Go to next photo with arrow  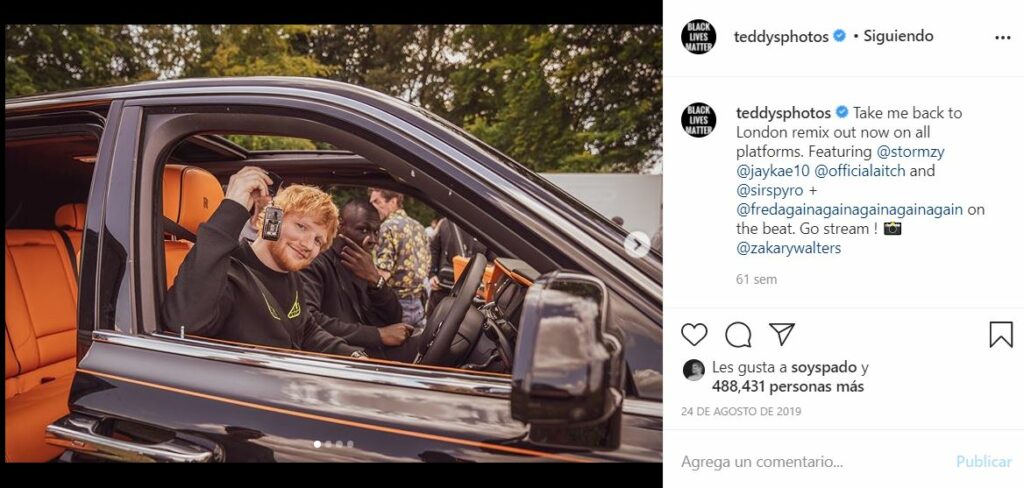coord(637,244)
